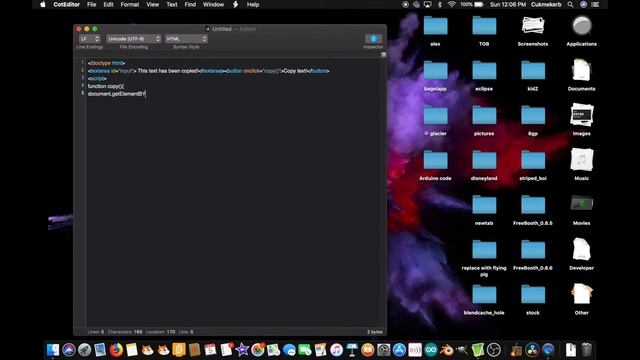This screenshot has width=640, height=360.
Task: Open the Text menu
Action: coord(172,4)
